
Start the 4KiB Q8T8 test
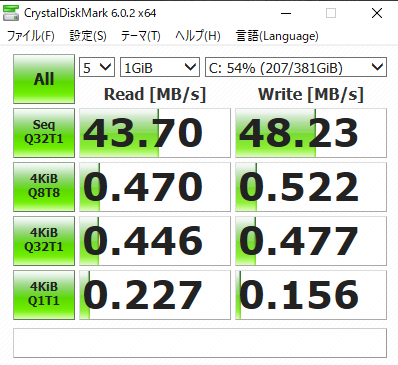(x=44, y=187)
